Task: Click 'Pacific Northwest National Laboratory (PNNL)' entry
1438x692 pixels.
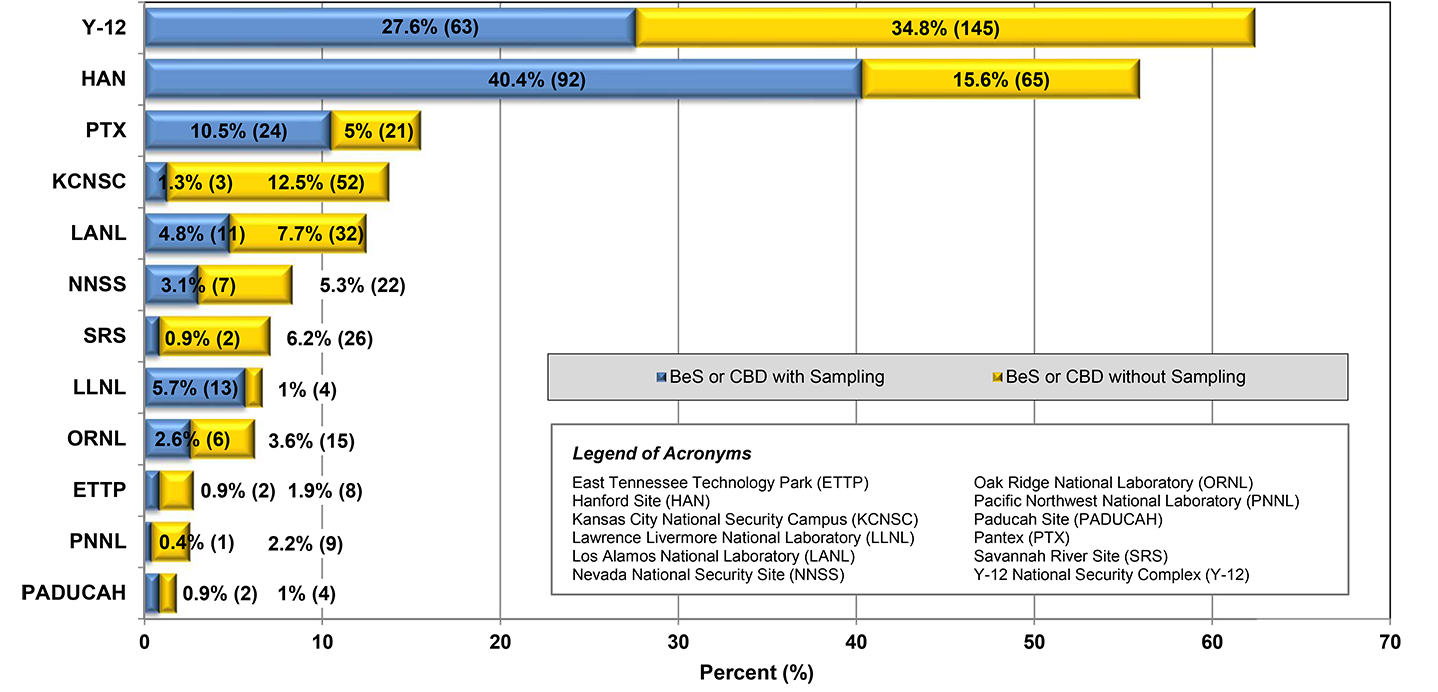Action: 1136,501
